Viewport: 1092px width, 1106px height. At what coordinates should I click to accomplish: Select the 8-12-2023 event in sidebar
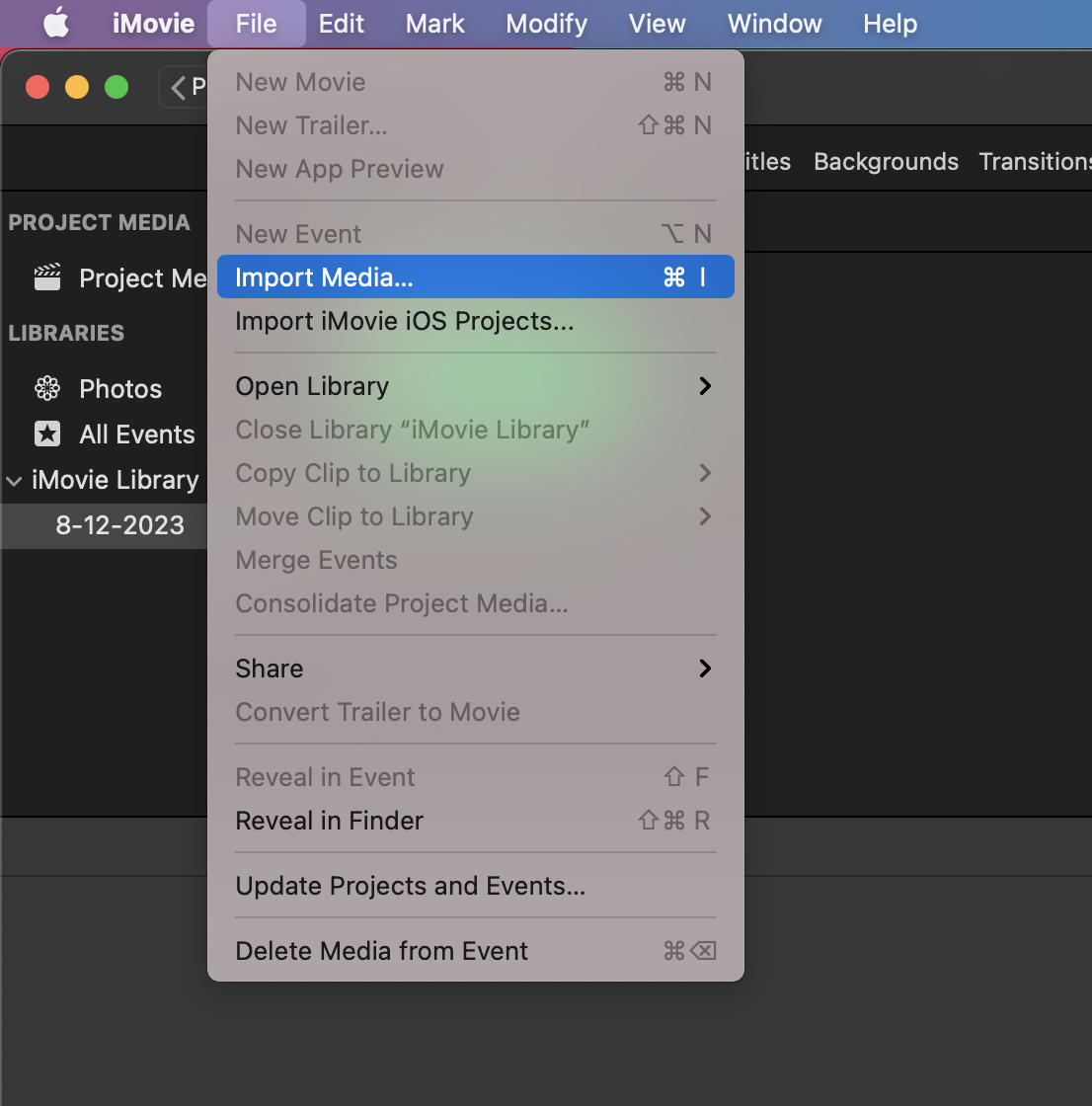(x=119, y=525)
